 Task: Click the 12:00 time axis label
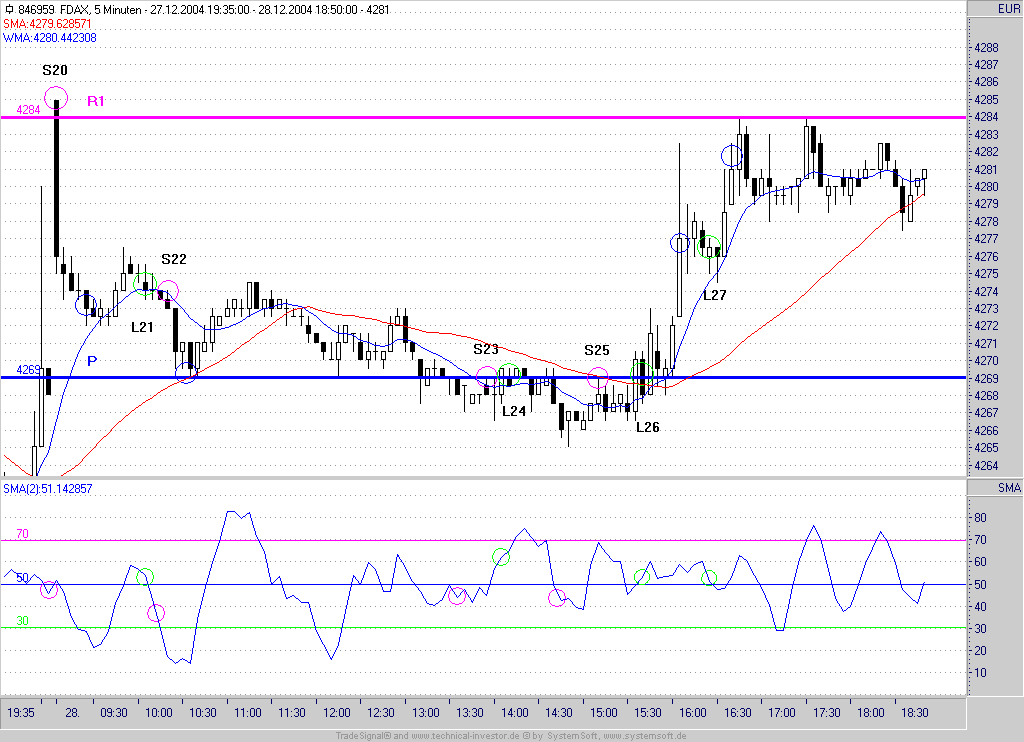pyautogui.click(x=336, y=713)
